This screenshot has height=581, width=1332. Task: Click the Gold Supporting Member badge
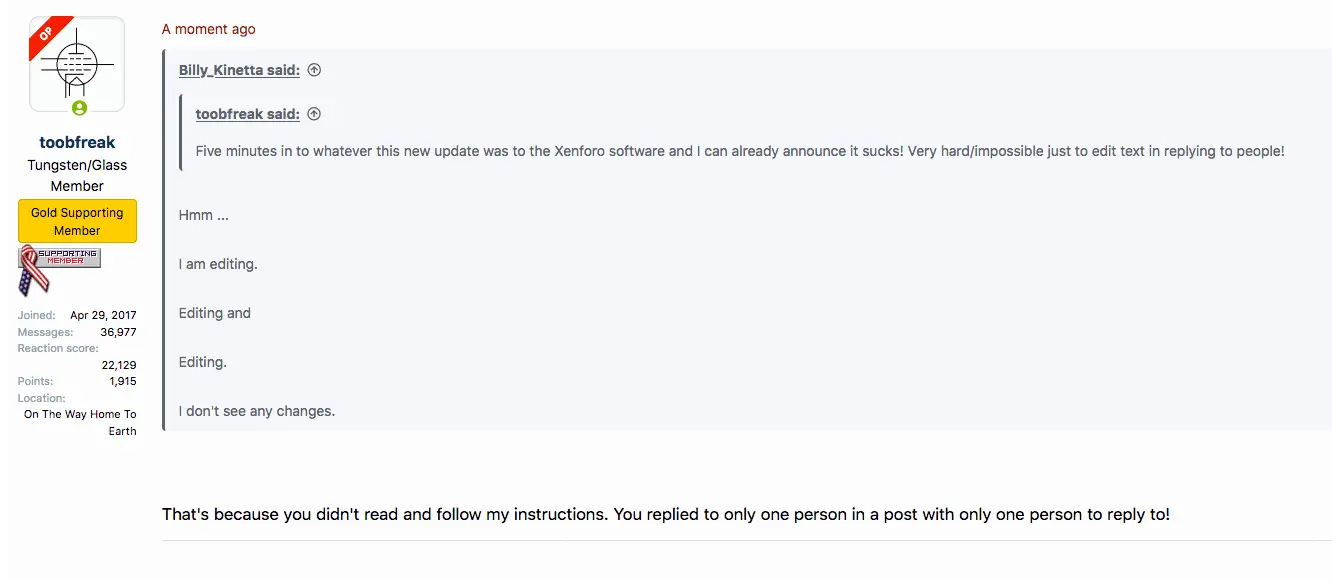(x=77, y=221)
